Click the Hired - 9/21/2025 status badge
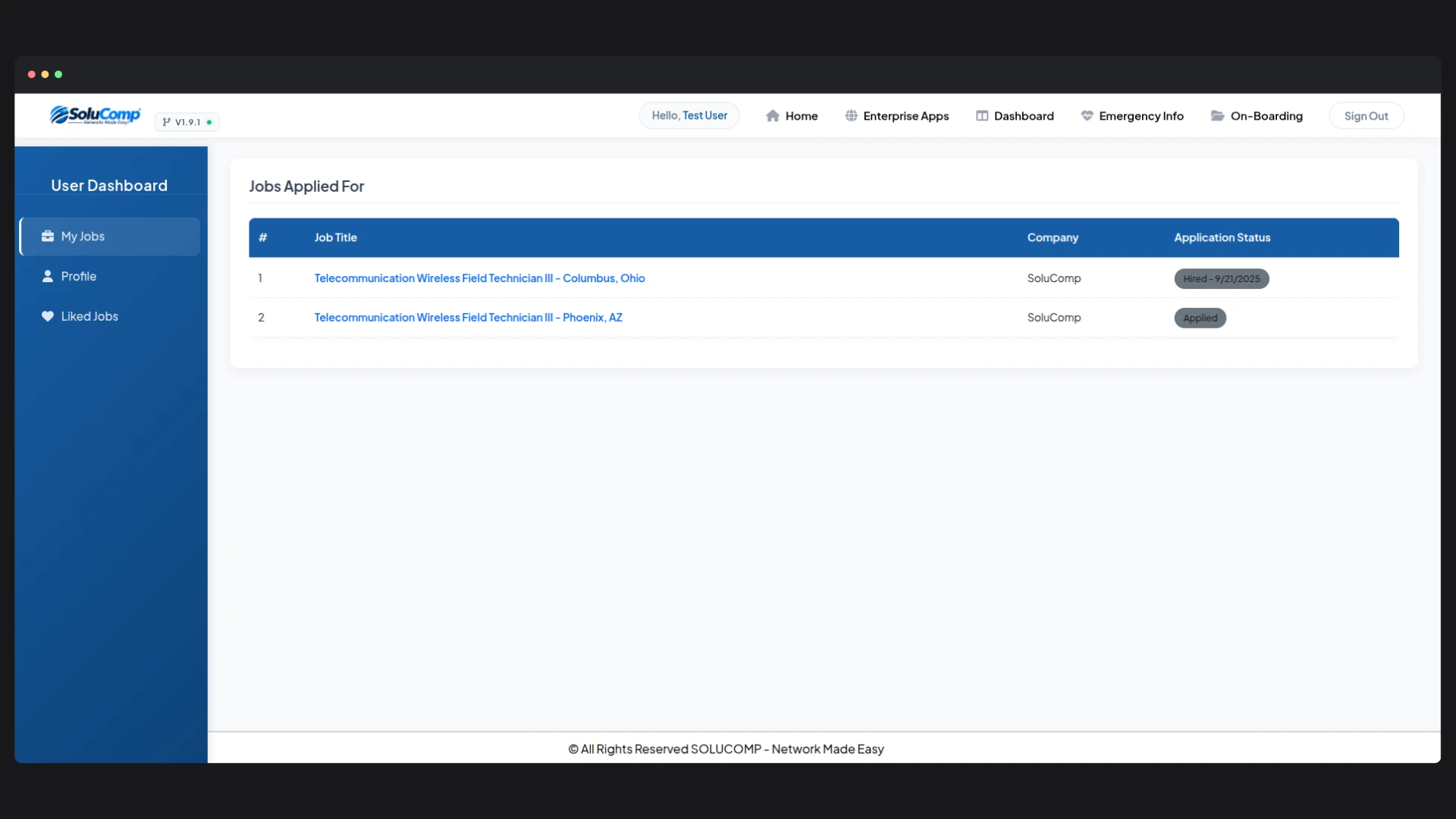This screenshot has width=1456, height=819. (1222, 279)
